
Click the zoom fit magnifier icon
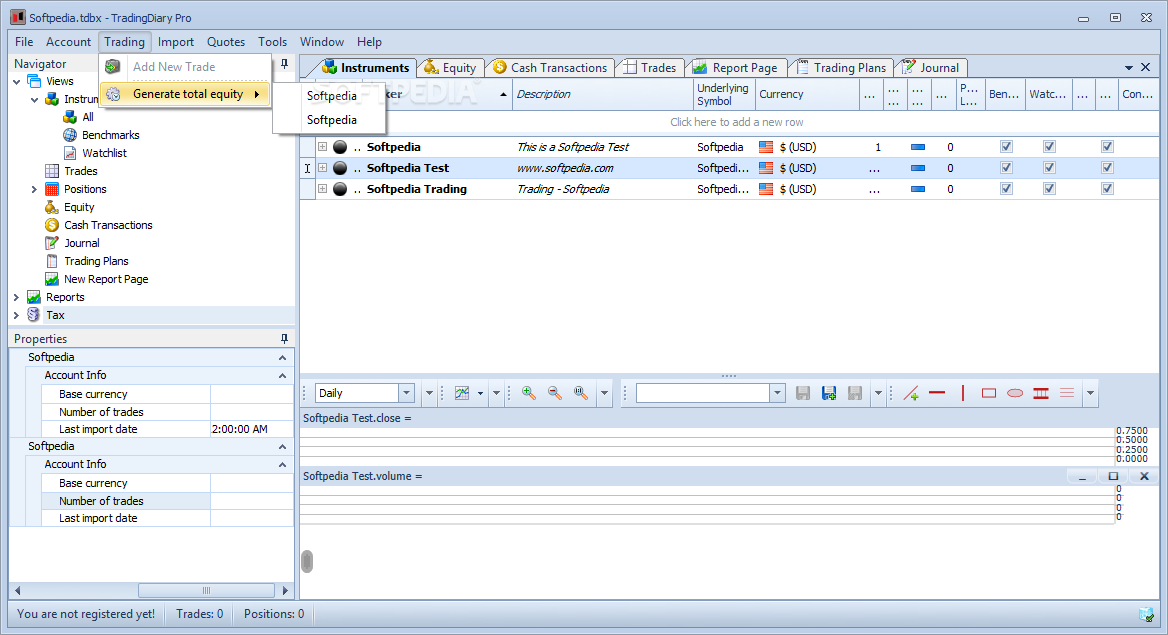[x=581, y=393]
